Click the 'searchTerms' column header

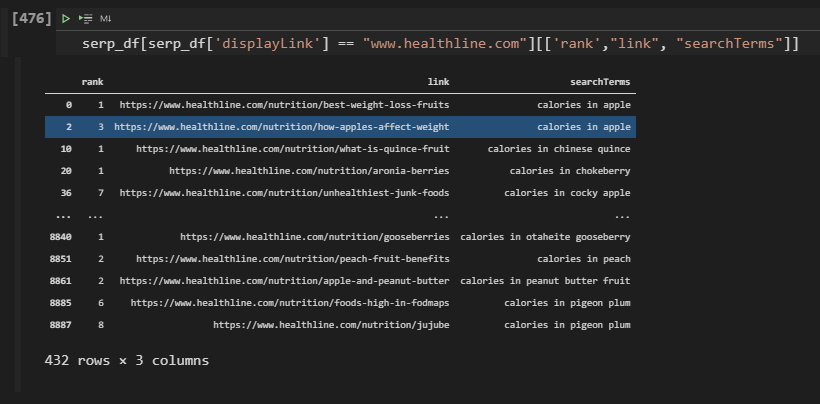click(600, 82)
